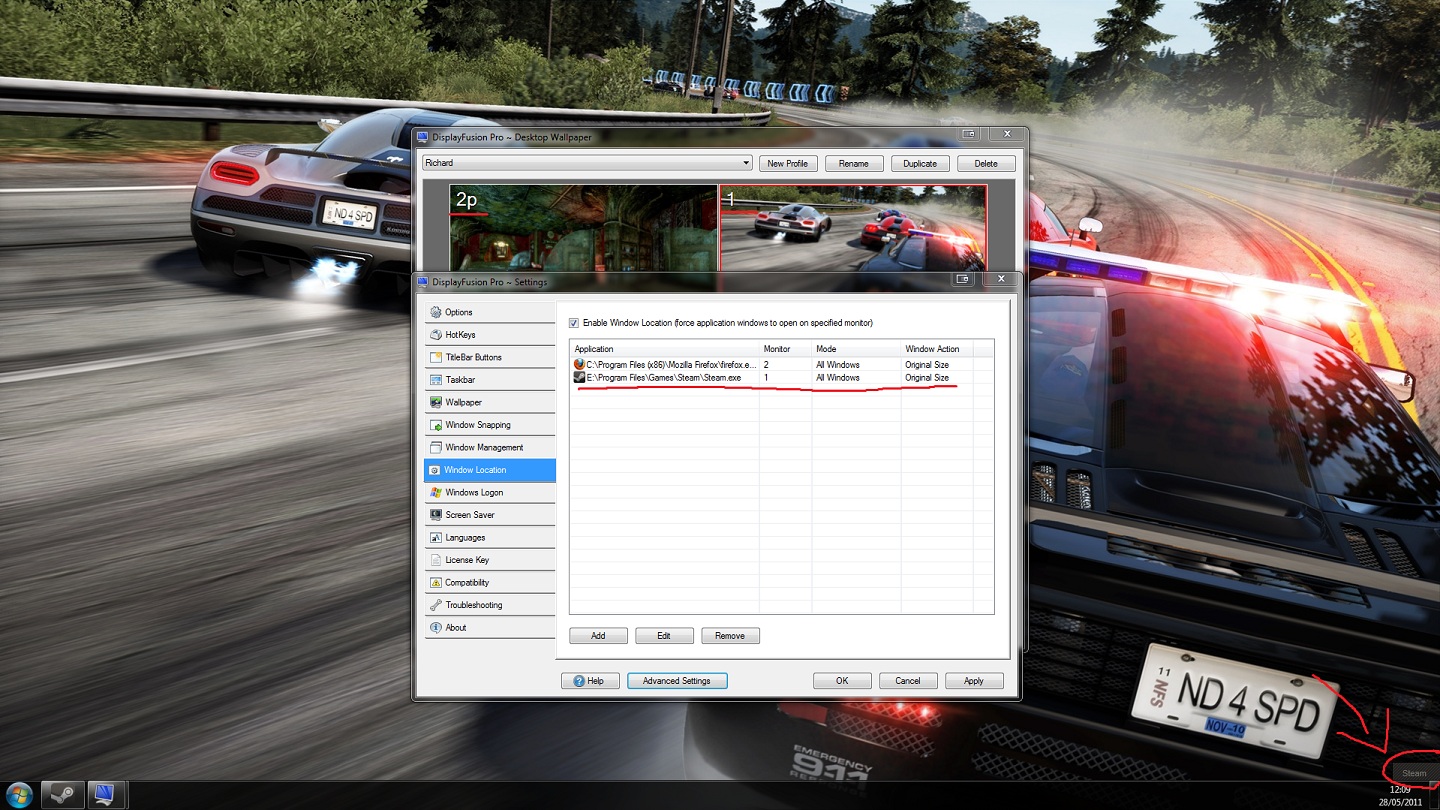The width and height of the screenshot is (1440, 810).
Task: Click the New Profile button
Action: [x=788, y=163]
